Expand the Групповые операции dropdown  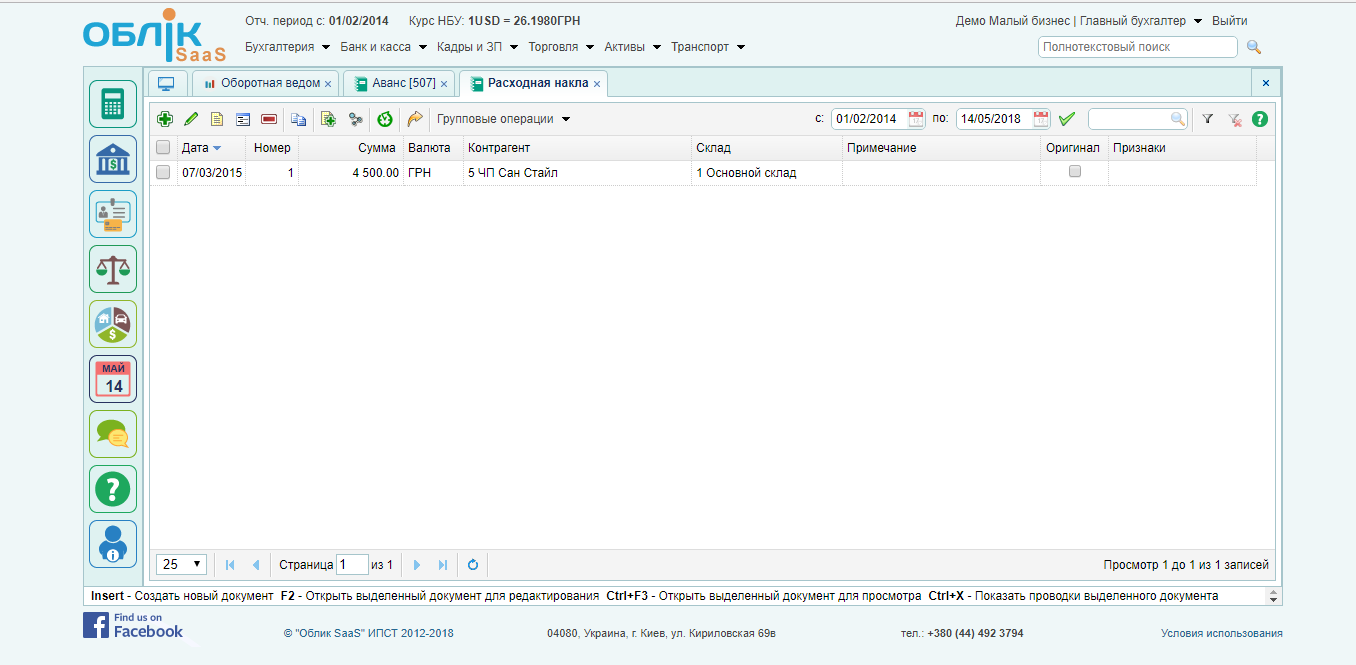click(503, 119)
